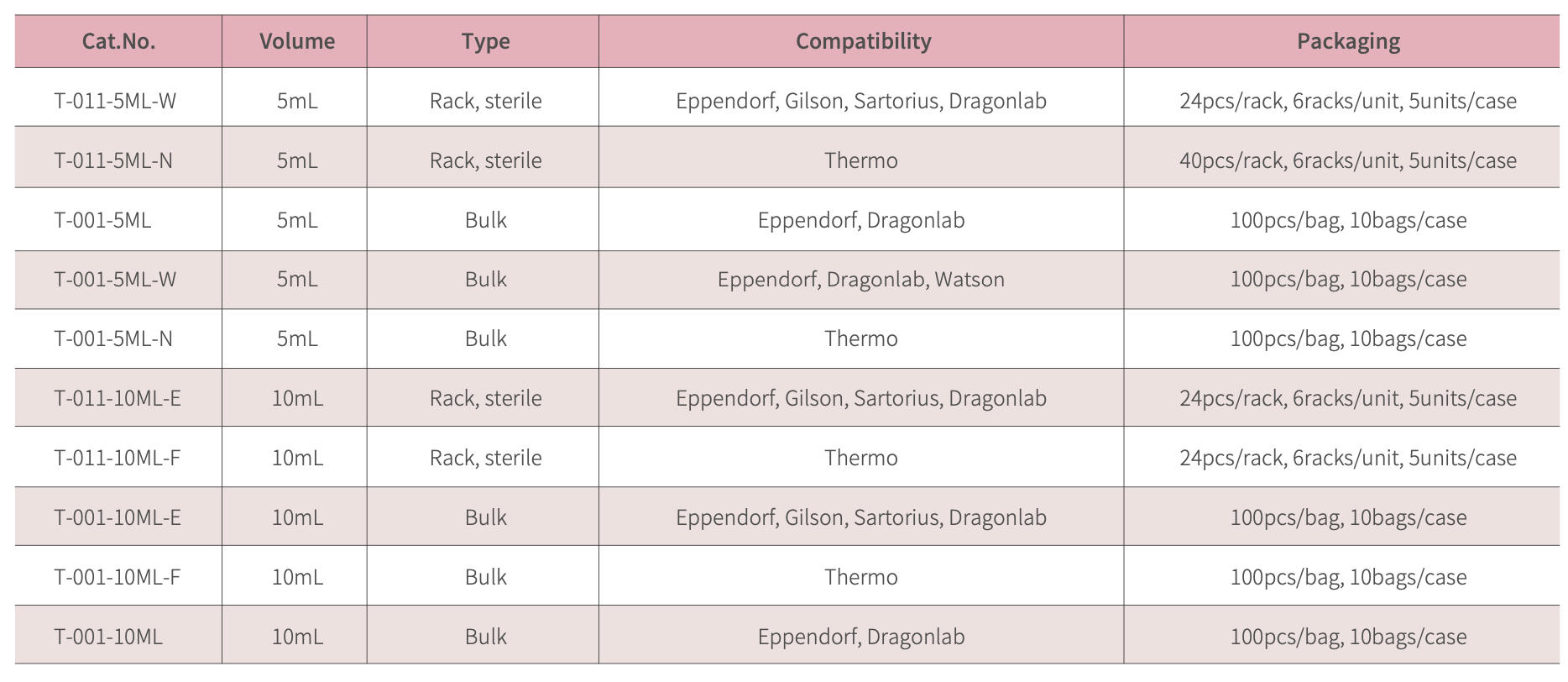Click the Compatibility column header

point(863,41)
